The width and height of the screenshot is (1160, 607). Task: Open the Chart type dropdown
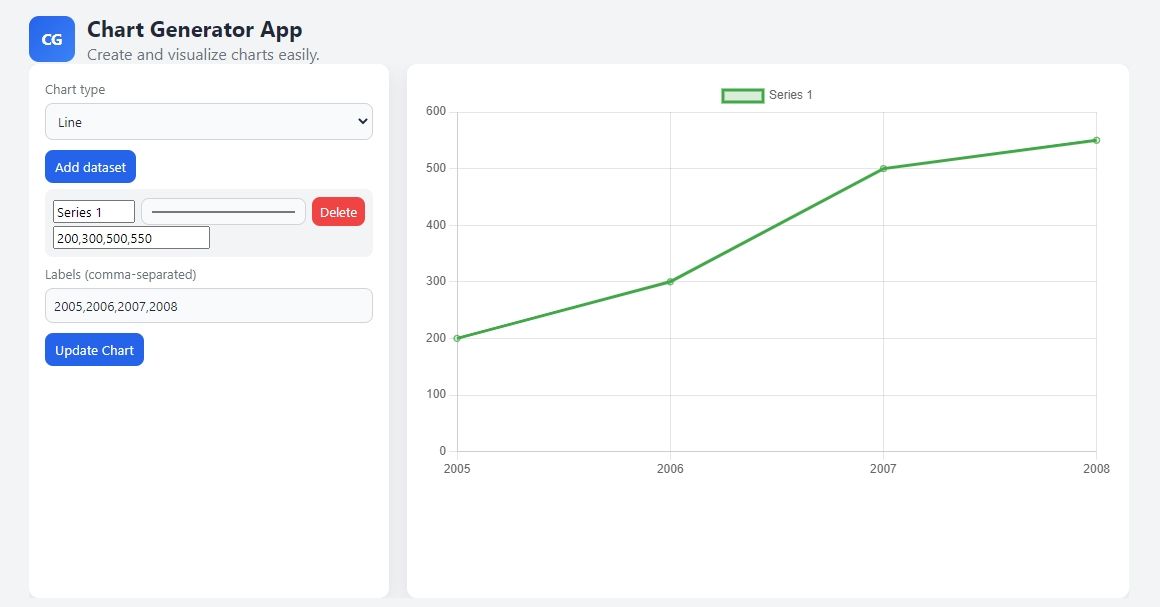click(x=208, y=122)
